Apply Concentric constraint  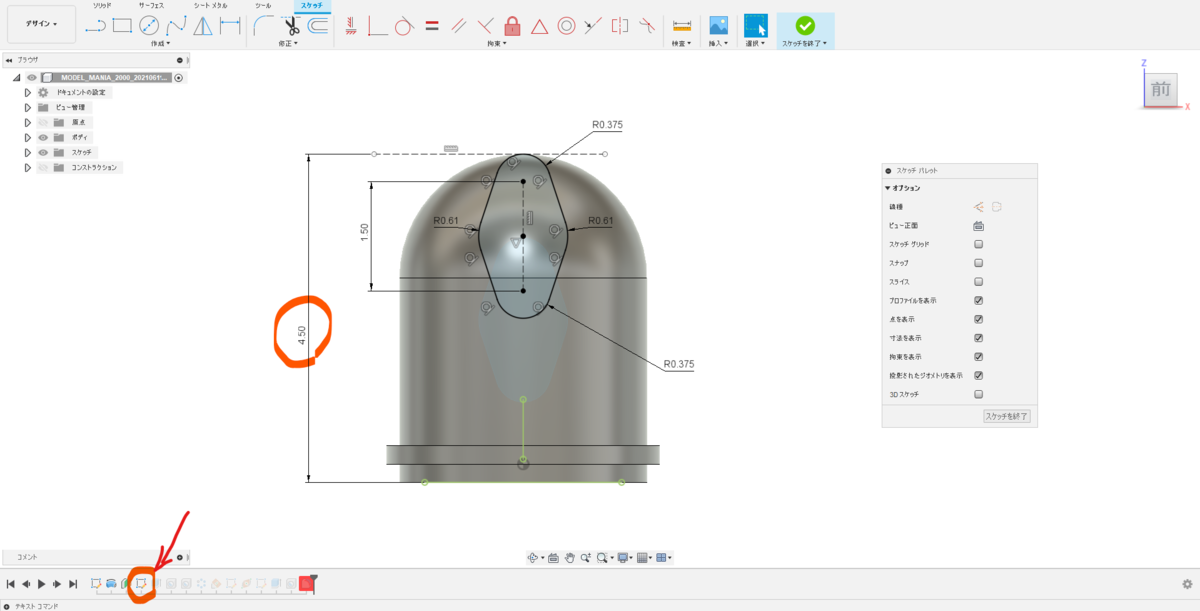567,26
